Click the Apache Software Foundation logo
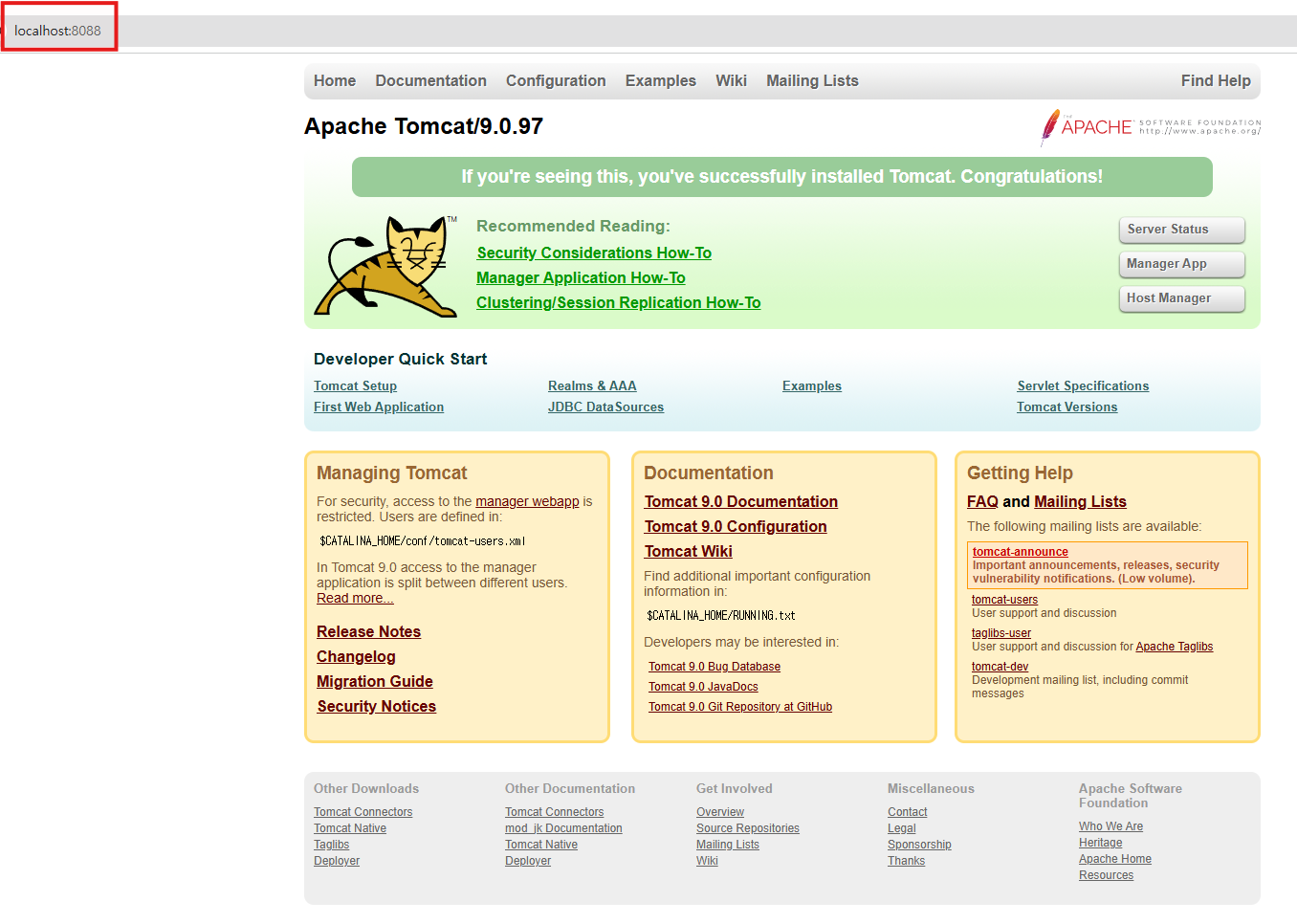The image size is (1297, 924). [x=1151, y=127]
